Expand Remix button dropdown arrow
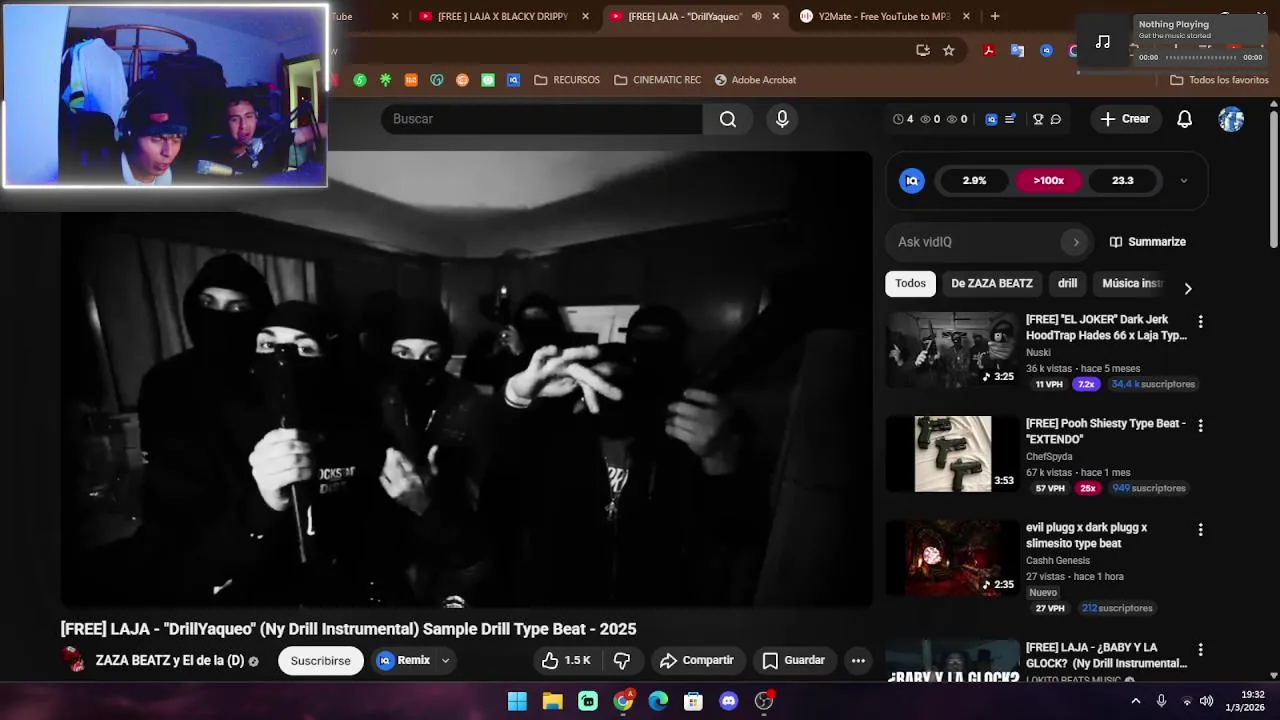This screenshot has height=720, width=1280. (445, 660)
